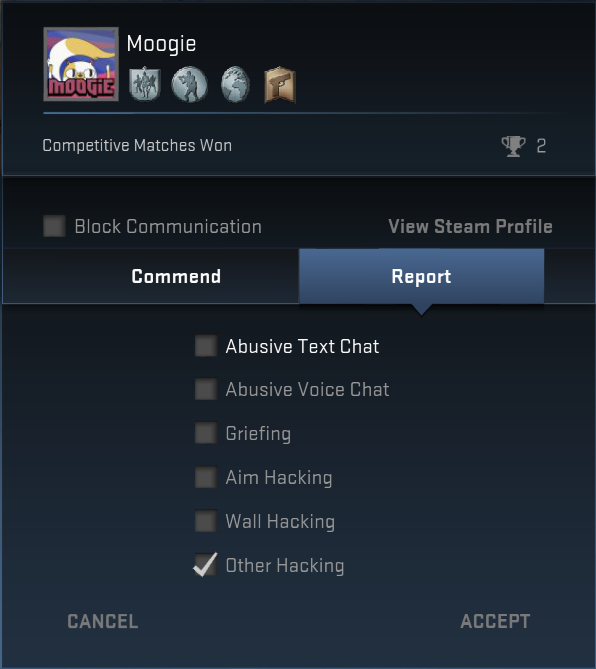Click the team shield medal icon
Image resolution: width=596 pixels, height=669 pixels.
point(145,84)
